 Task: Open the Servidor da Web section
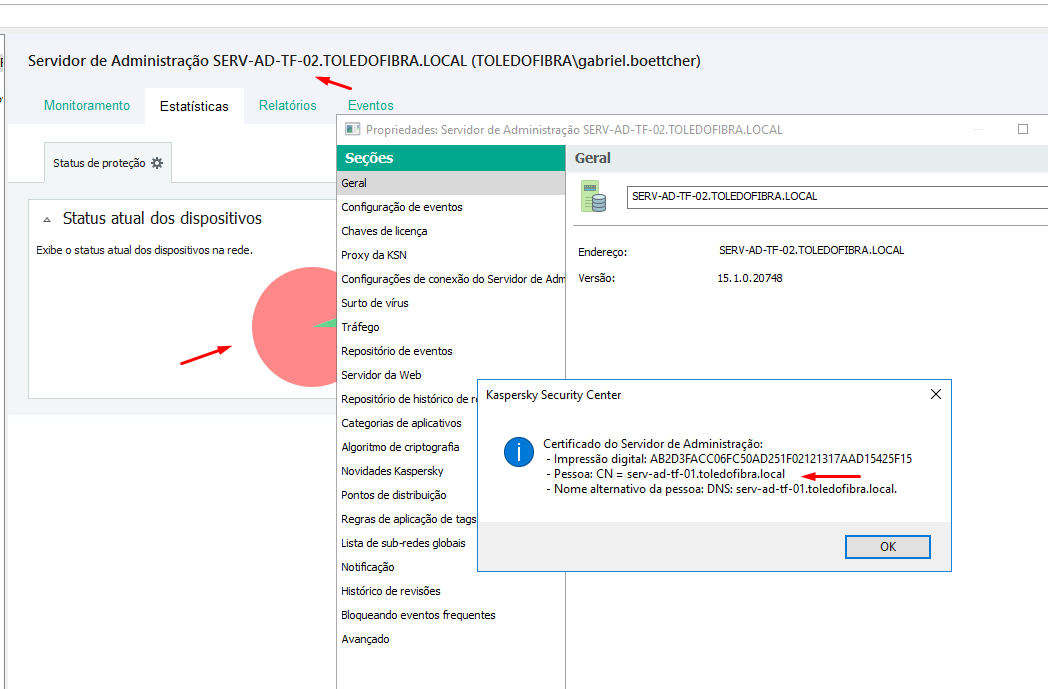(451, 376)
